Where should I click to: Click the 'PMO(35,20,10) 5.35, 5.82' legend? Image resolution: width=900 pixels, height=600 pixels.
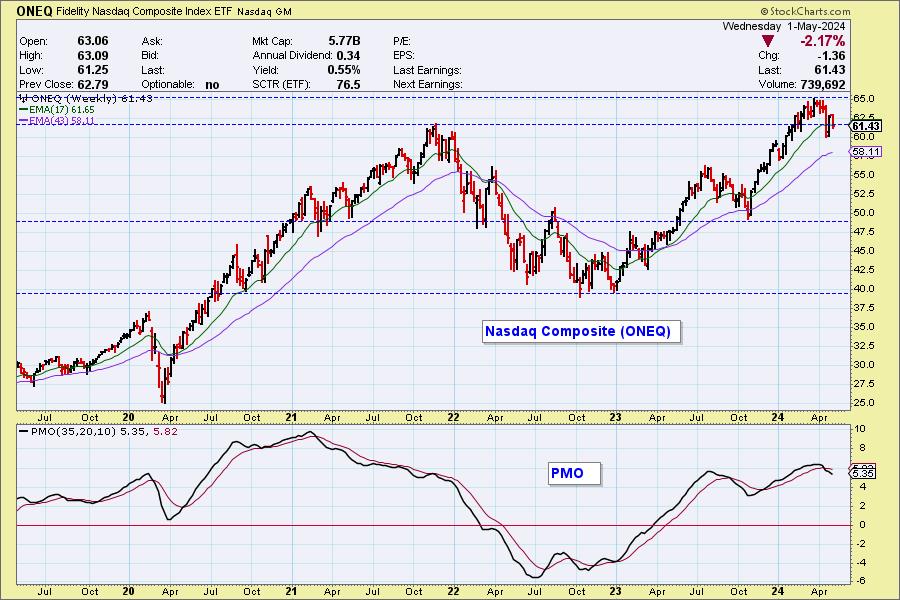point(98,431)
